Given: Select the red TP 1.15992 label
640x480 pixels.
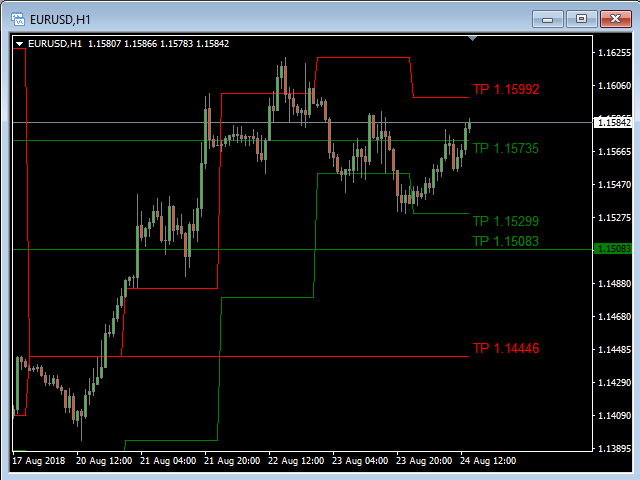Looking at the screenshot, I should 505,89.
